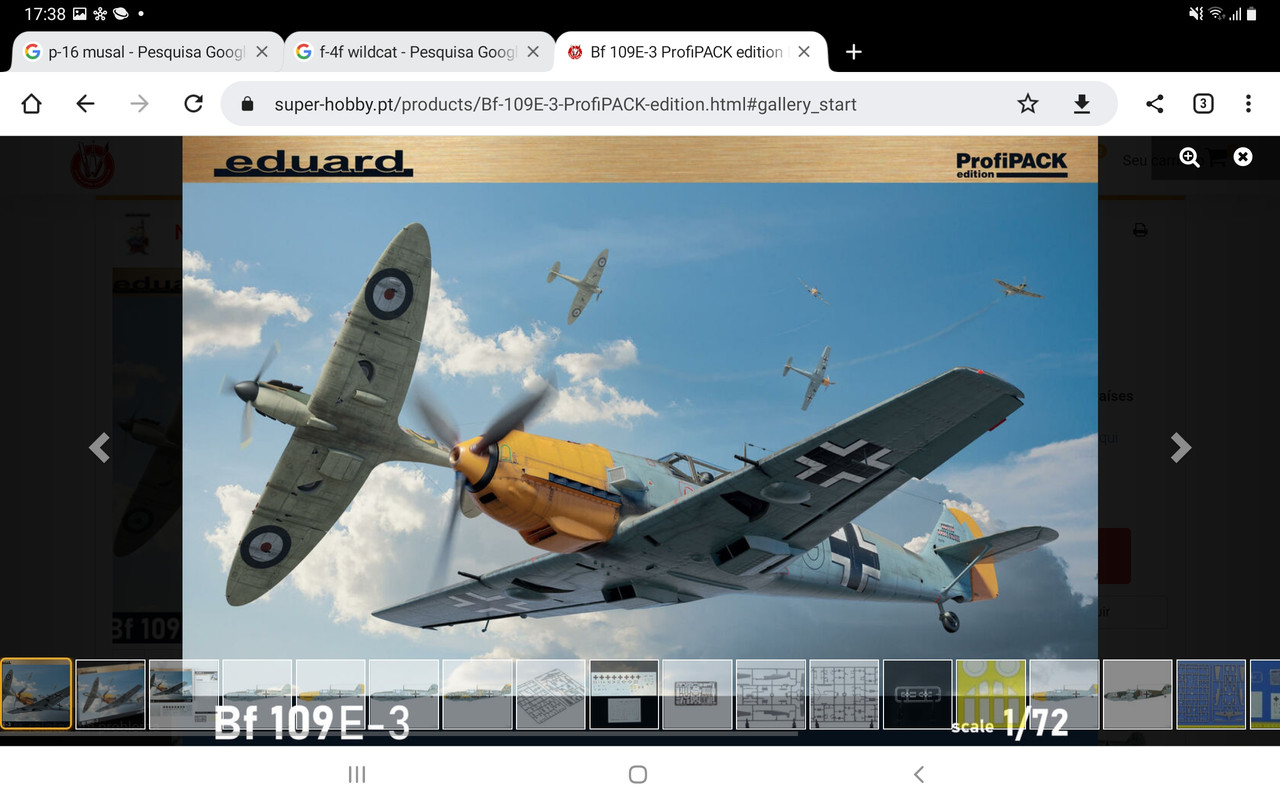The width and height of the screenshot is (1280, 800).
Task: Close the image gallery overlay
Action: coord(1243,157)
